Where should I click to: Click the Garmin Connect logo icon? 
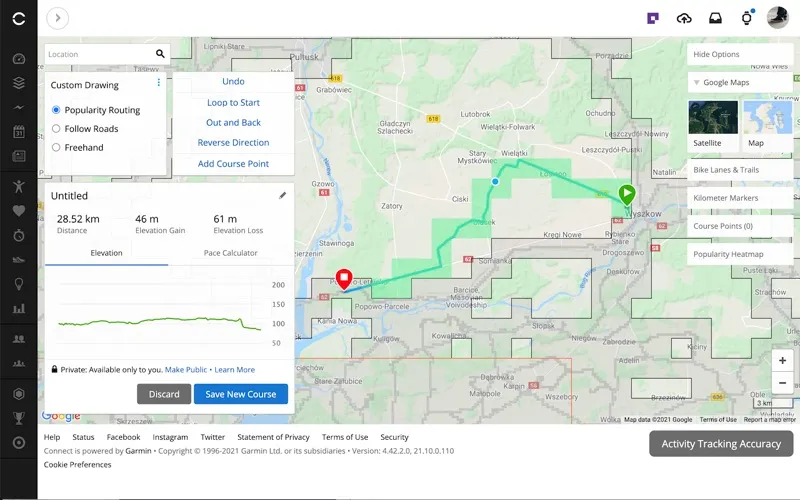pyautogui.click(x=19, y=19)
